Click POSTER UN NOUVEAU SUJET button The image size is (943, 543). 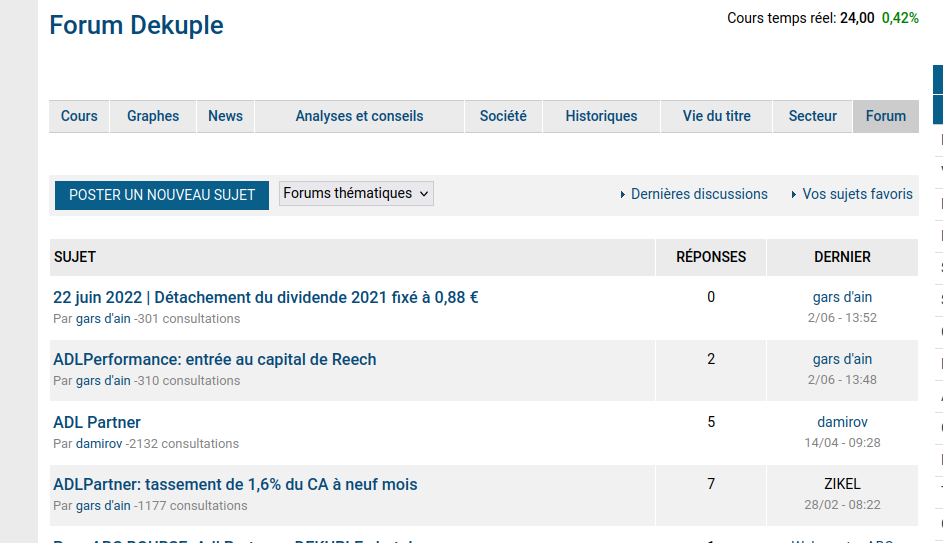pos(162,195)
